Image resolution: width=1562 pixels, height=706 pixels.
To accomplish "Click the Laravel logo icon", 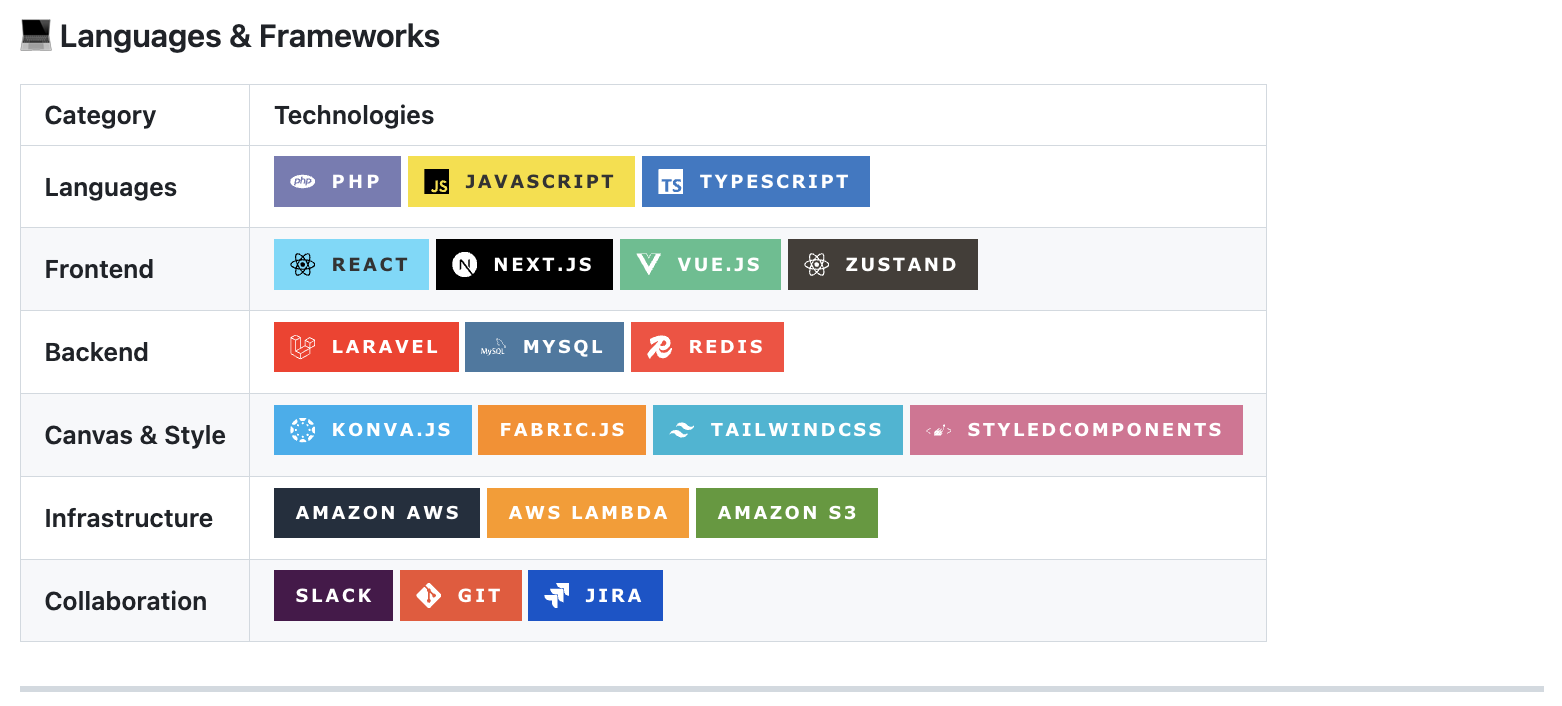I will [302, 347].
